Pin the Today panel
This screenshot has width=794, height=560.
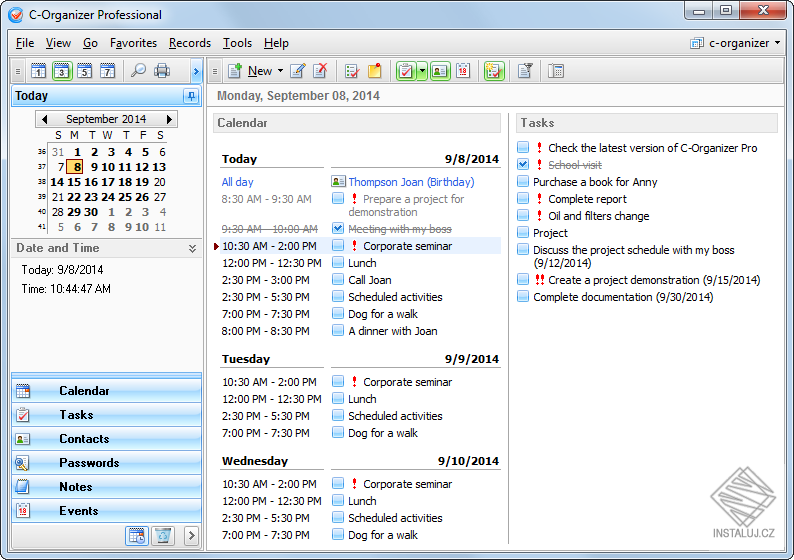click(191, 96)
